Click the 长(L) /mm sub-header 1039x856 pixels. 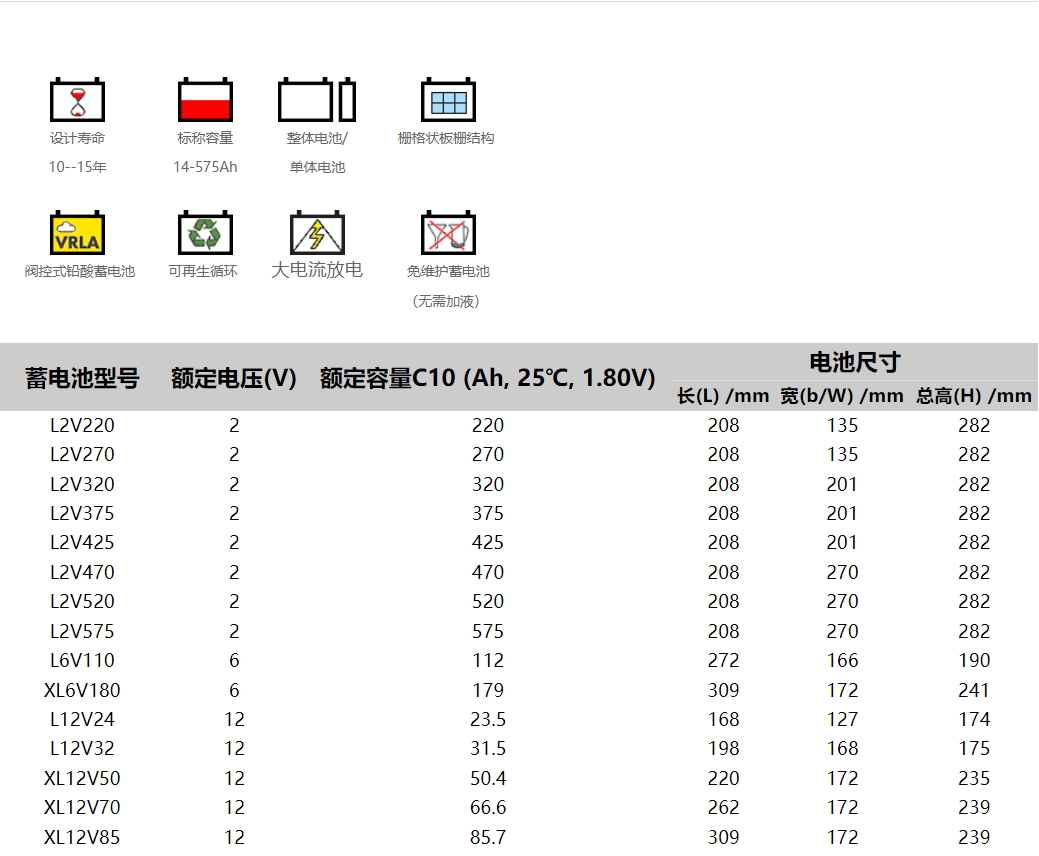[723, 396]
